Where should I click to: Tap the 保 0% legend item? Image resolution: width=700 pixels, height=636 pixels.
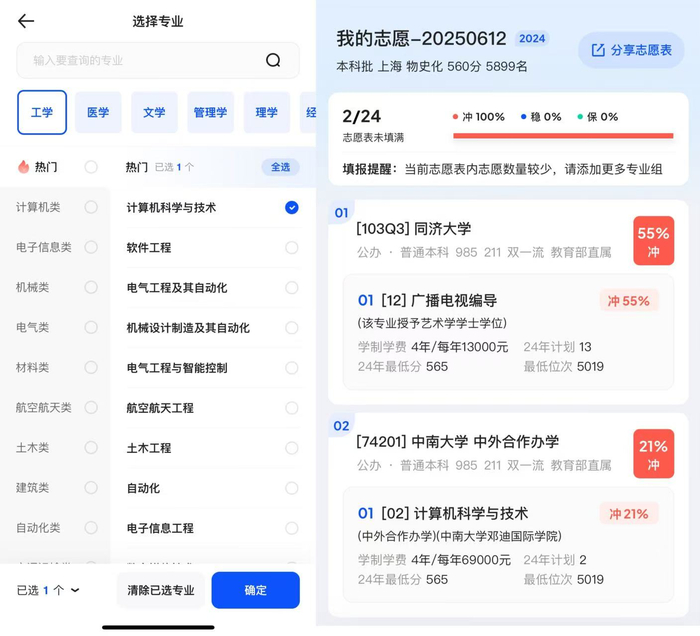597,117
